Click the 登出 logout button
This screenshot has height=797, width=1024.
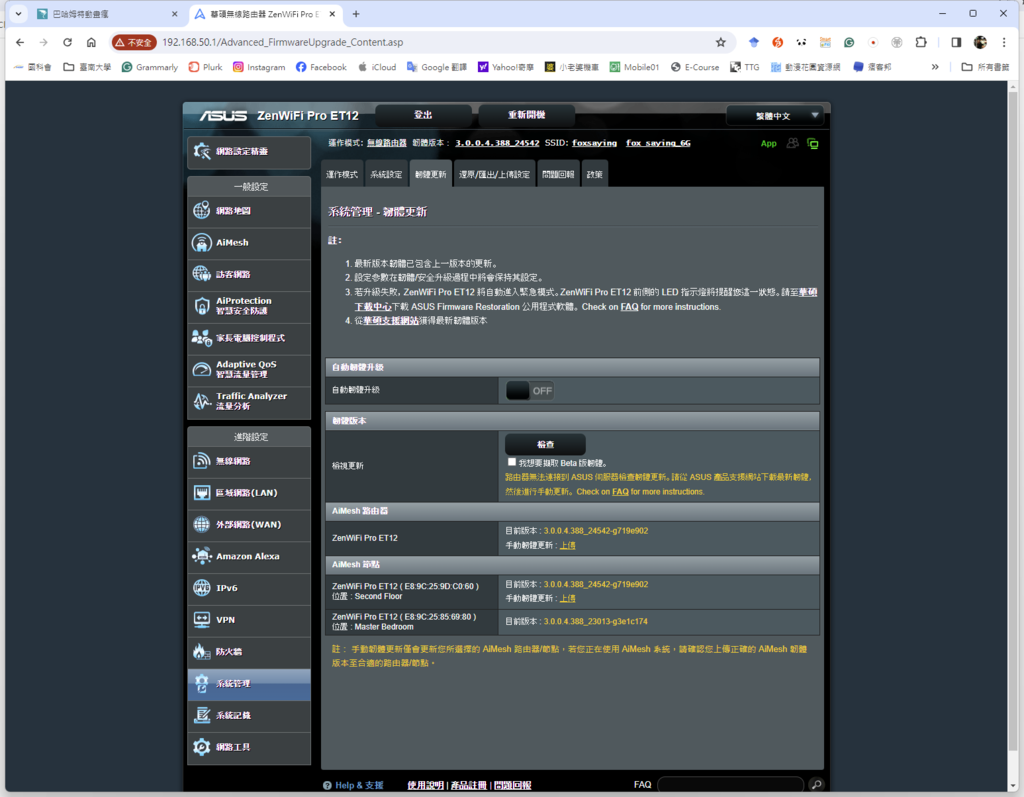point(423,116)
